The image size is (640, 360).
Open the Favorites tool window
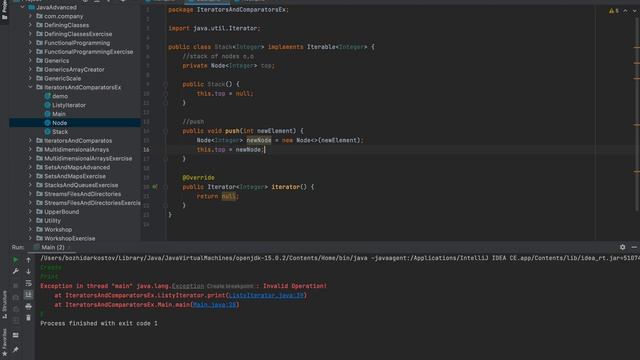coord(4,342)
